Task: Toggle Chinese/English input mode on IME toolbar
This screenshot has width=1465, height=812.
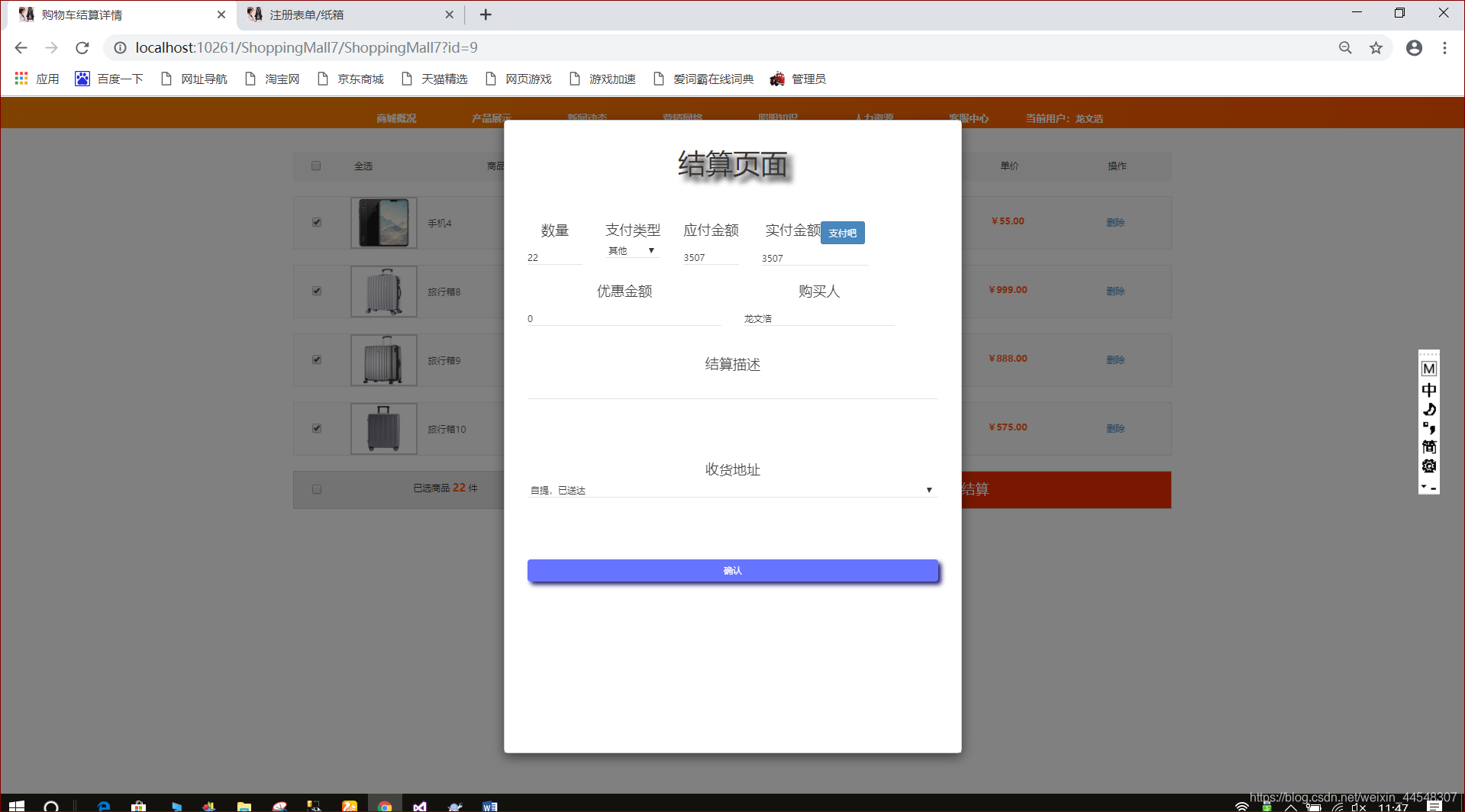Action: pyautogui.click(x=1428, y=389)
